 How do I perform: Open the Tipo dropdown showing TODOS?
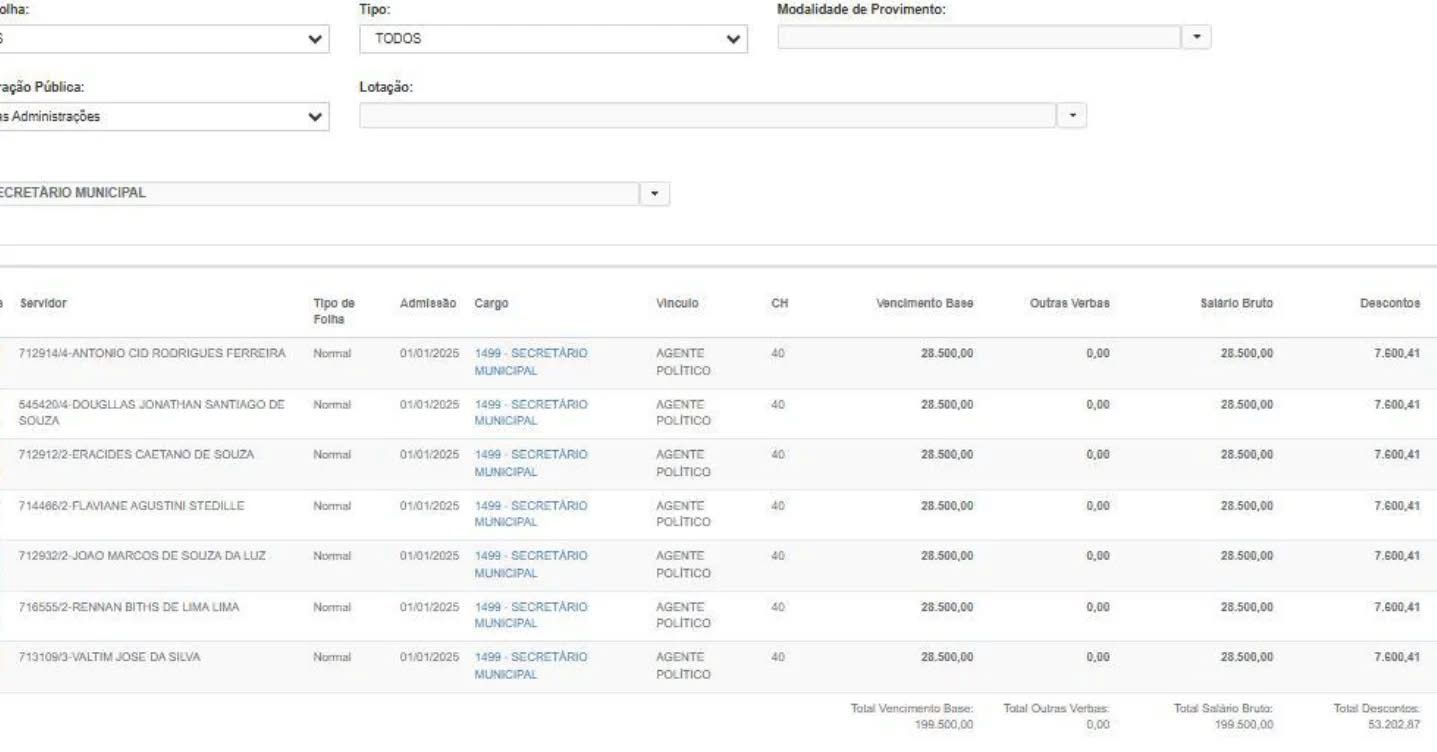coord(552,39)
